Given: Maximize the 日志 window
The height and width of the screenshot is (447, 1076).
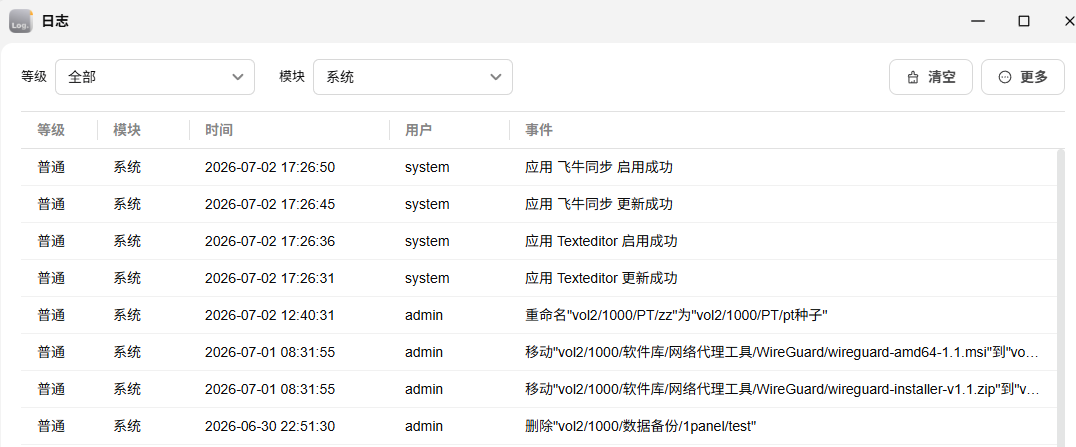Looking at the screenshot, I should point(1023,21).
